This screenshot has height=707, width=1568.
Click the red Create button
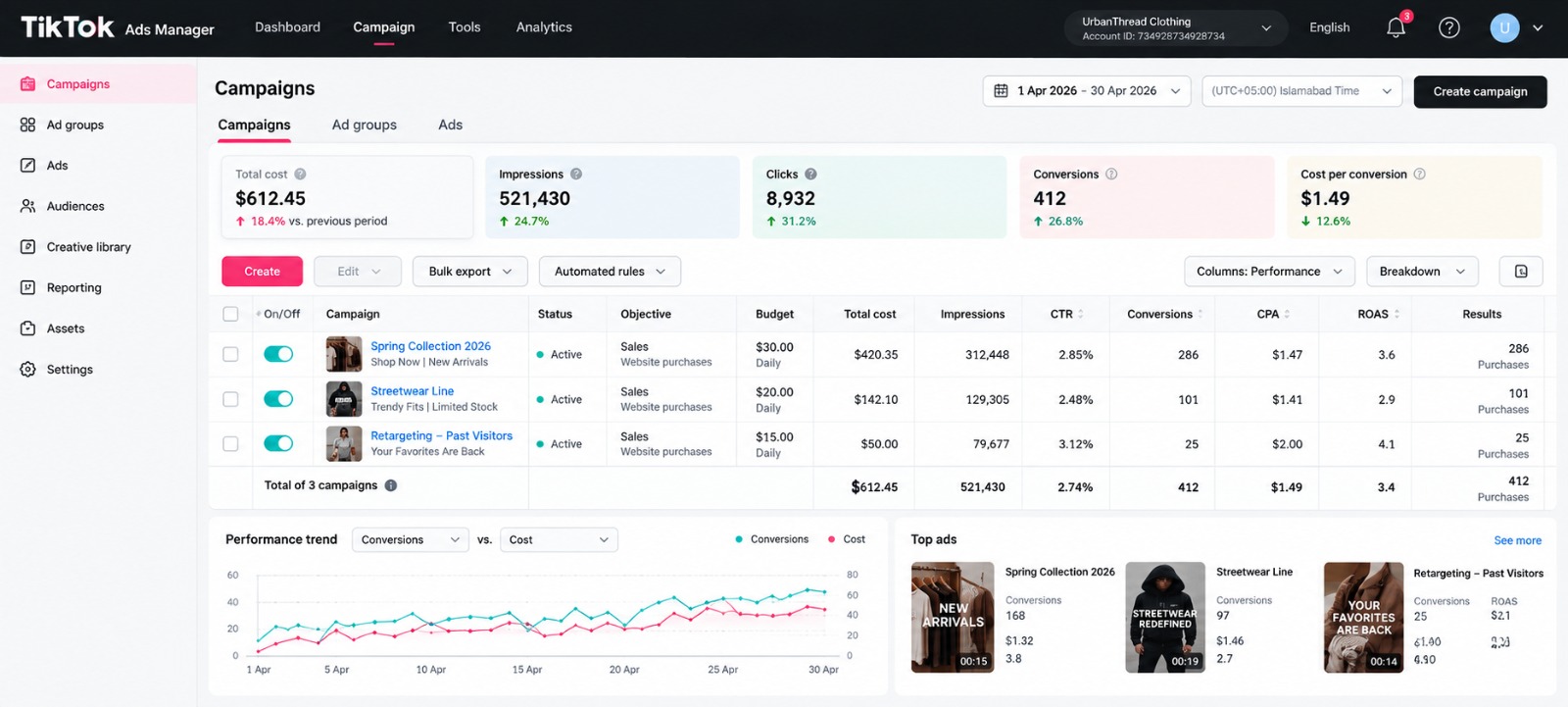pyautogui.click(x=262, y=272)
